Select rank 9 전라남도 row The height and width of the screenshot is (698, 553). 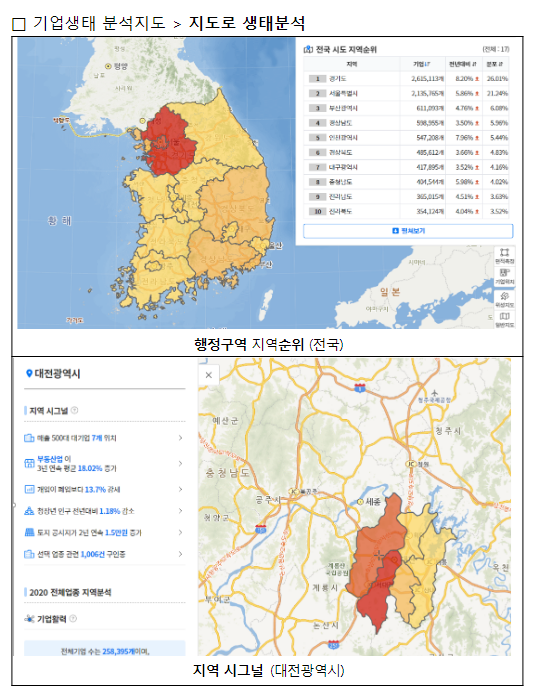pyautogui.click(x=406, y=196)
